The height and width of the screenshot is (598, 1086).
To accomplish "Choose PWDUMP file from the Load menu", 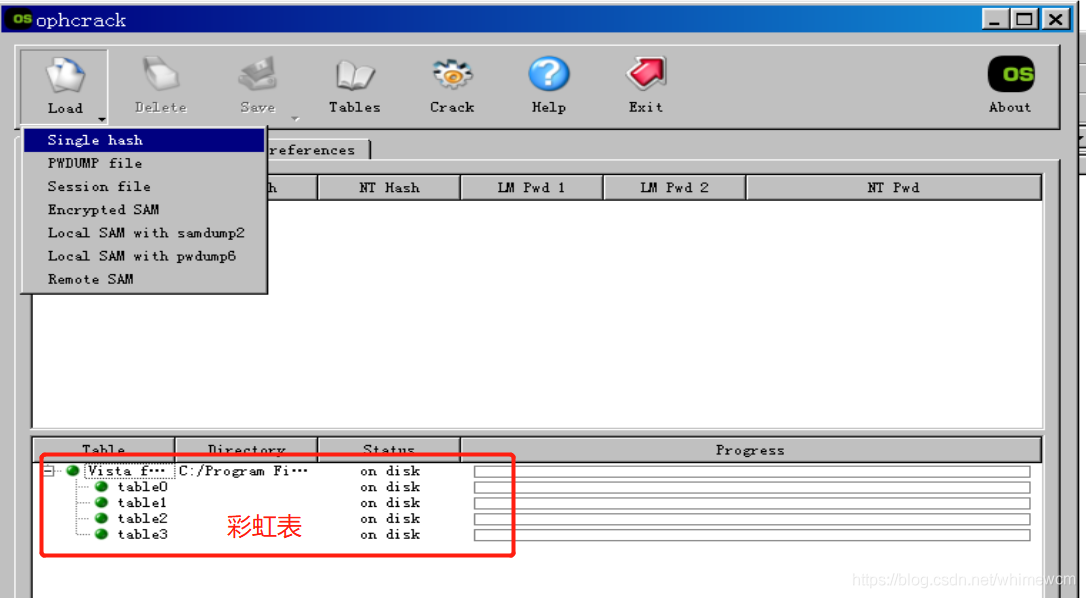I will tap(144, 164).
